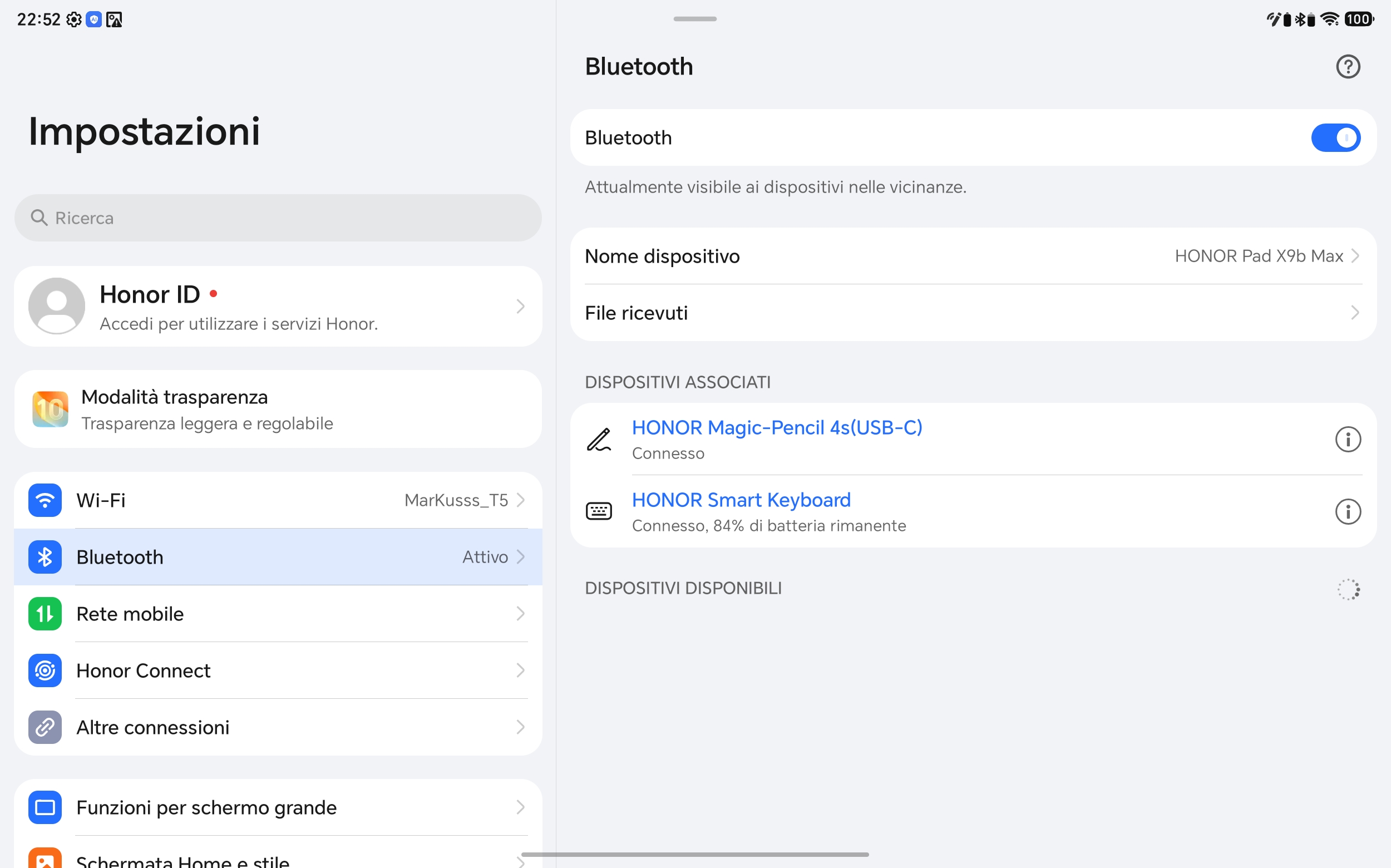The height and width of the screenshot is (868, 1391).
Task: Expand Honor Connect chevron
Action: click(520, 670)
